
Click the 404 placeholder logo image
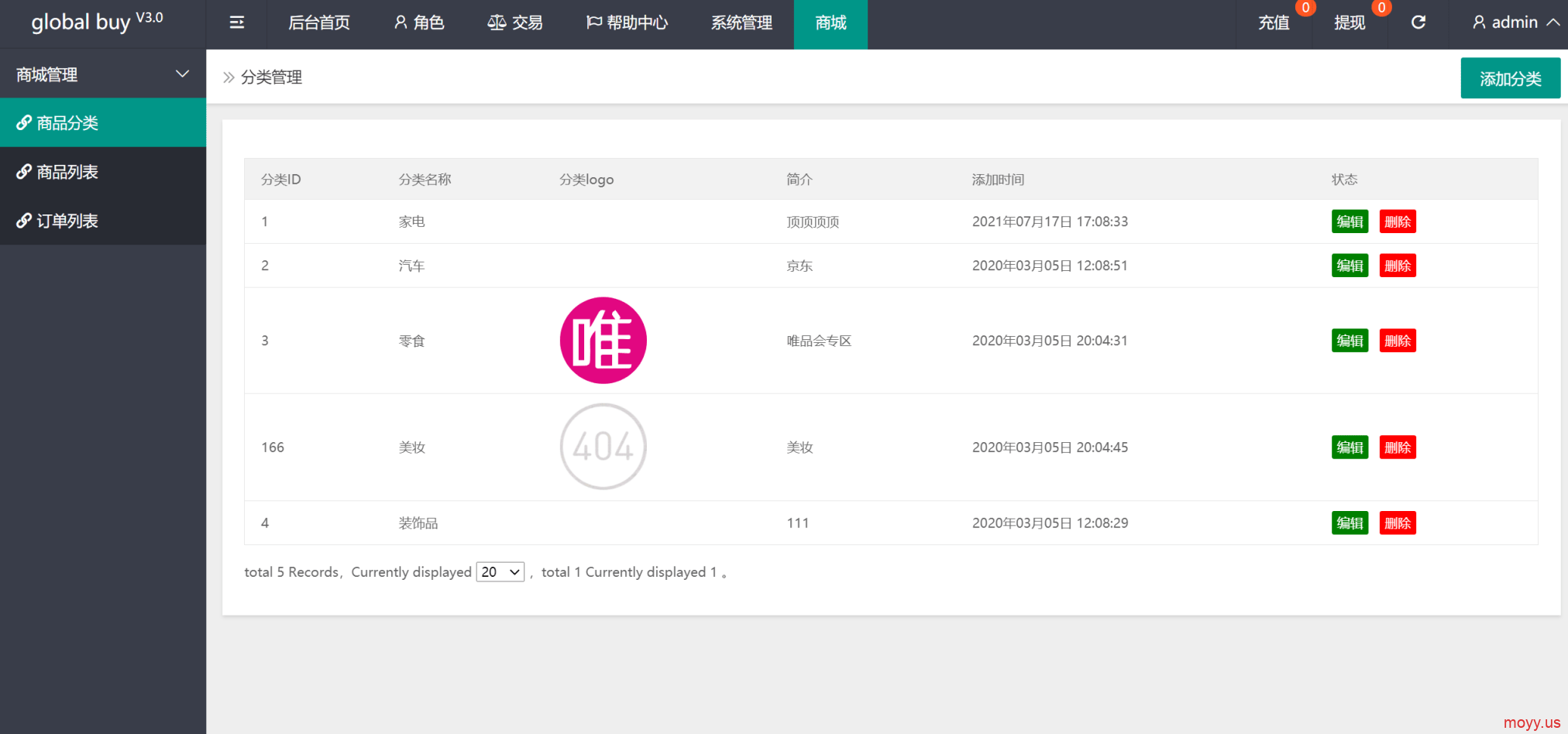(603, 447)
